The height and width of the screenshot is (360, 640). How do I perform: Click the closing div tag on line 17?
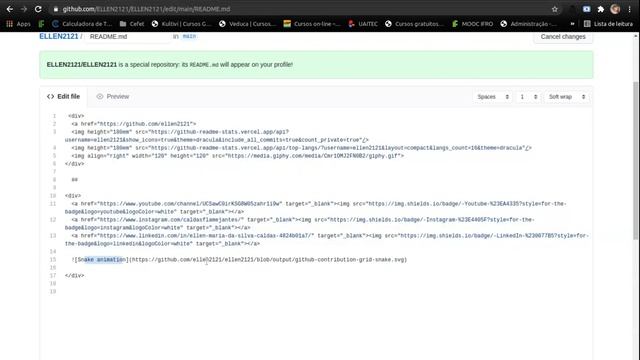74,276
